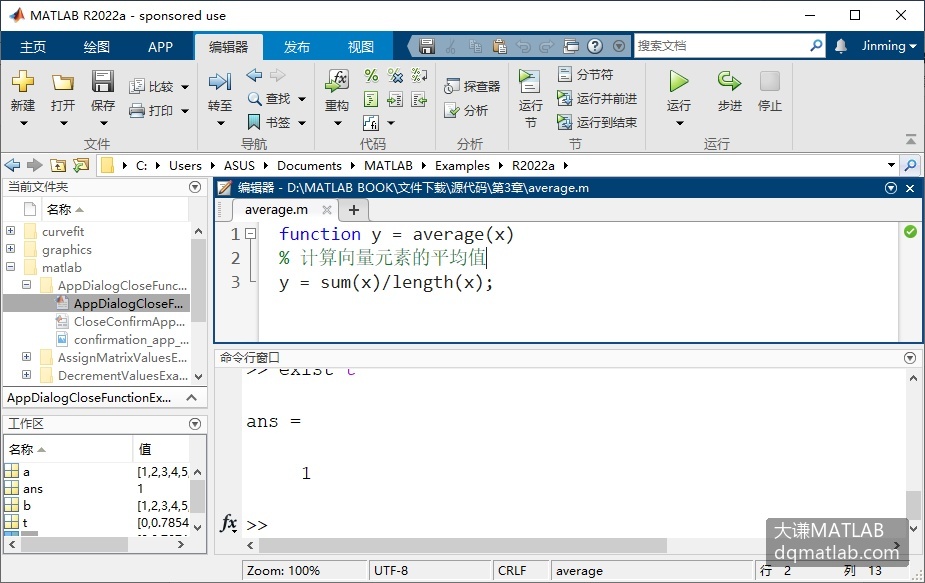925x583 pixels.
Task: Click the save icon in quick access toolbar
Action: pyautogui.click(x=427, y=46)
